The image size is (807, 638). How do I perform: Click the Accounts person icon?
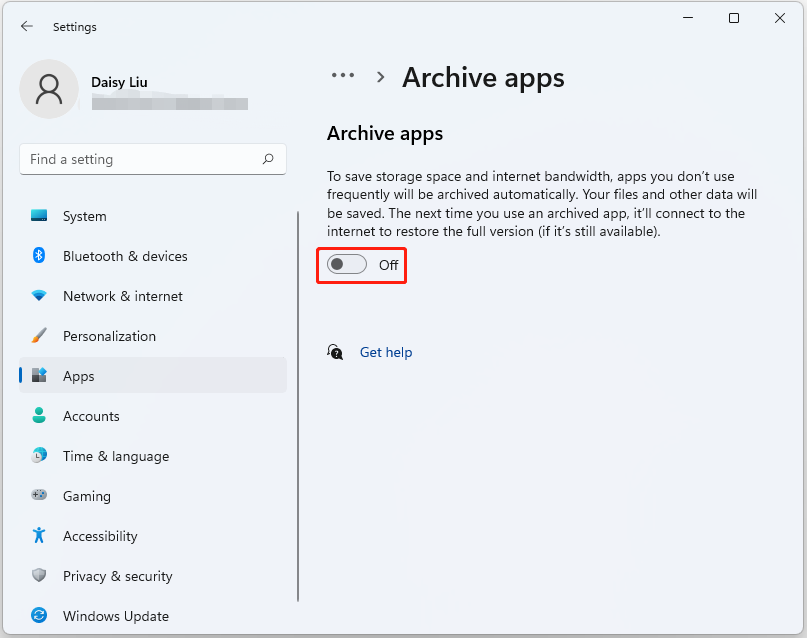(39, 416)
